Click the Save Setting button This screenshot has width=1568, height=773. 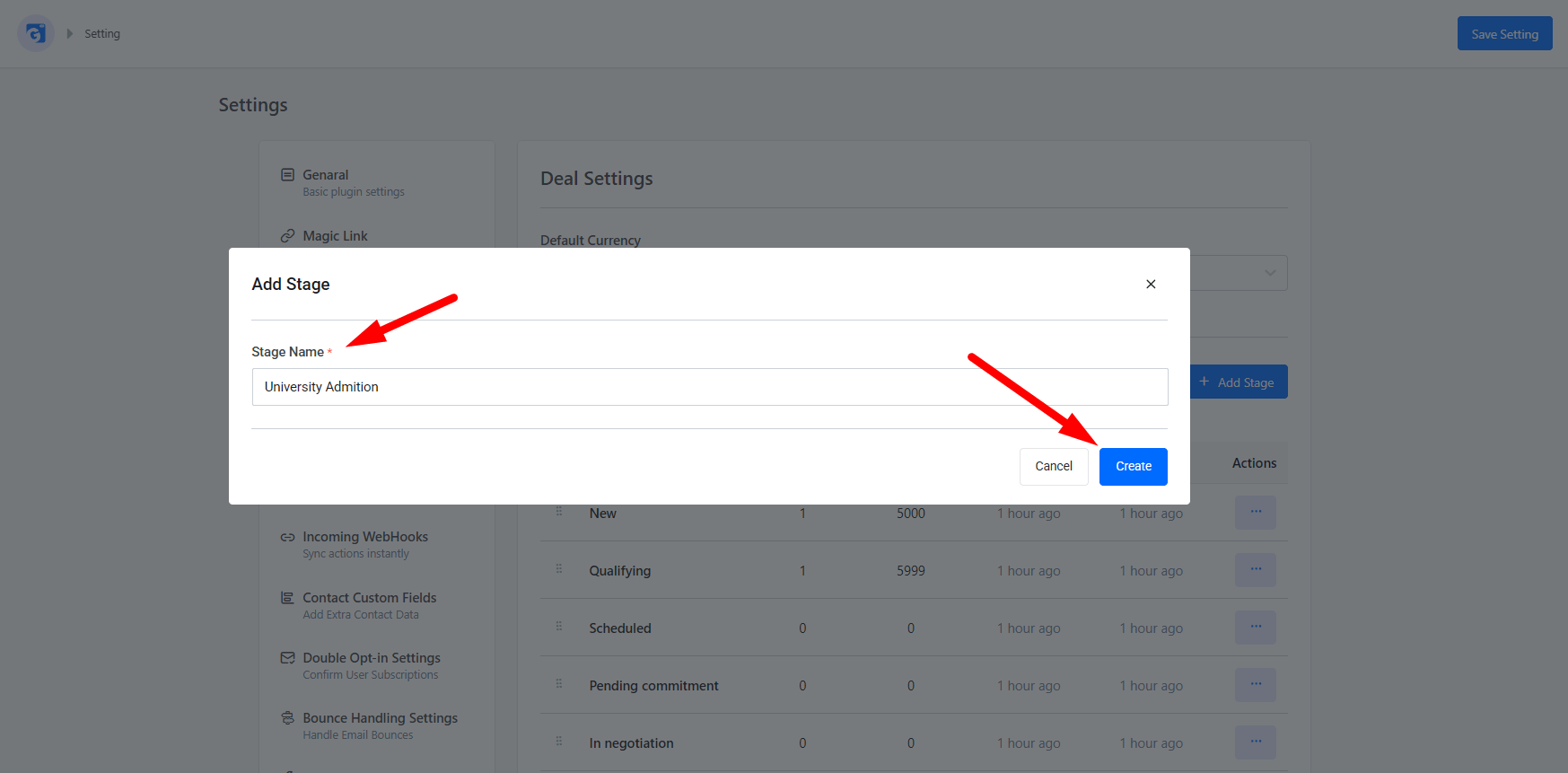[1505, 33]
